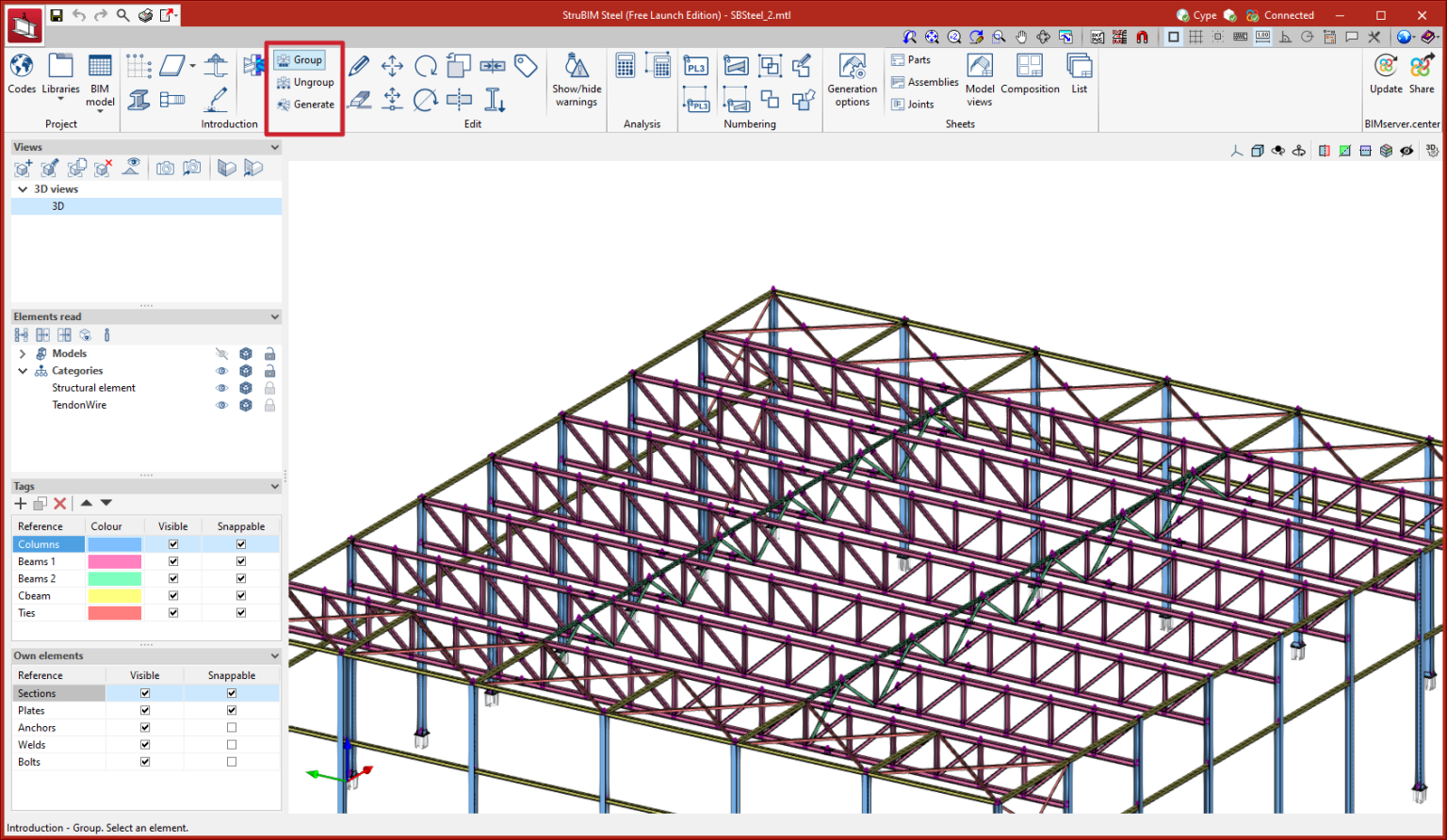
Task: Click the Update BIMserver icon
Action: click(1386, 67)
